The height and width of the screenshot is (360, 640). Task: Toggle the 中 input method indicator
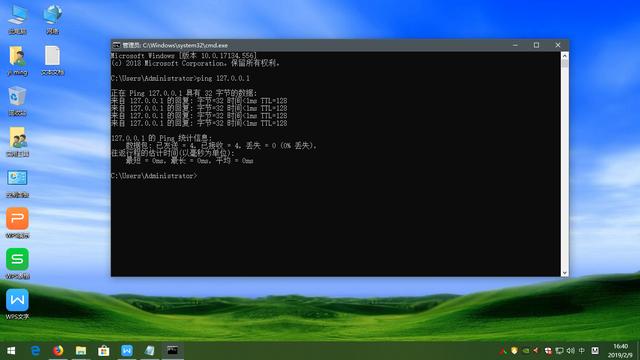582,351
